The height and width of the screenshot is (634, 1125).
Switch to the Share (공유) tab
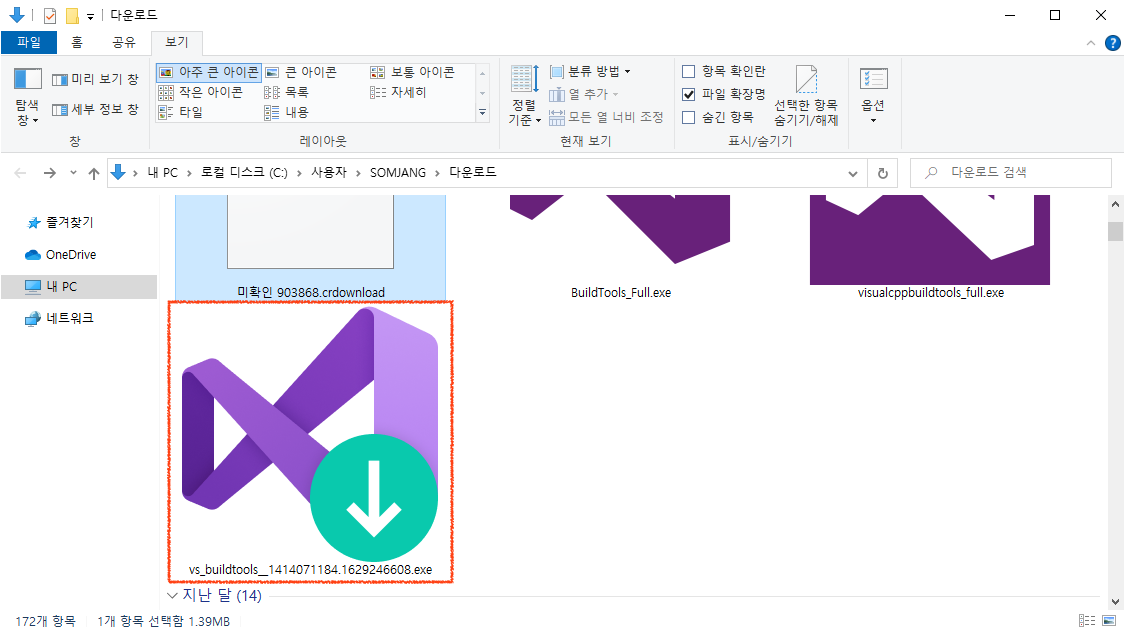point(123,42)
